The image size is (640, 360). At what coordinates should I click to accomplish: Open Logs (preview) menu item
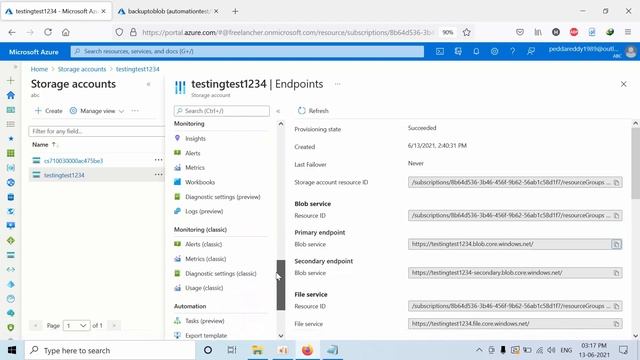204,211
